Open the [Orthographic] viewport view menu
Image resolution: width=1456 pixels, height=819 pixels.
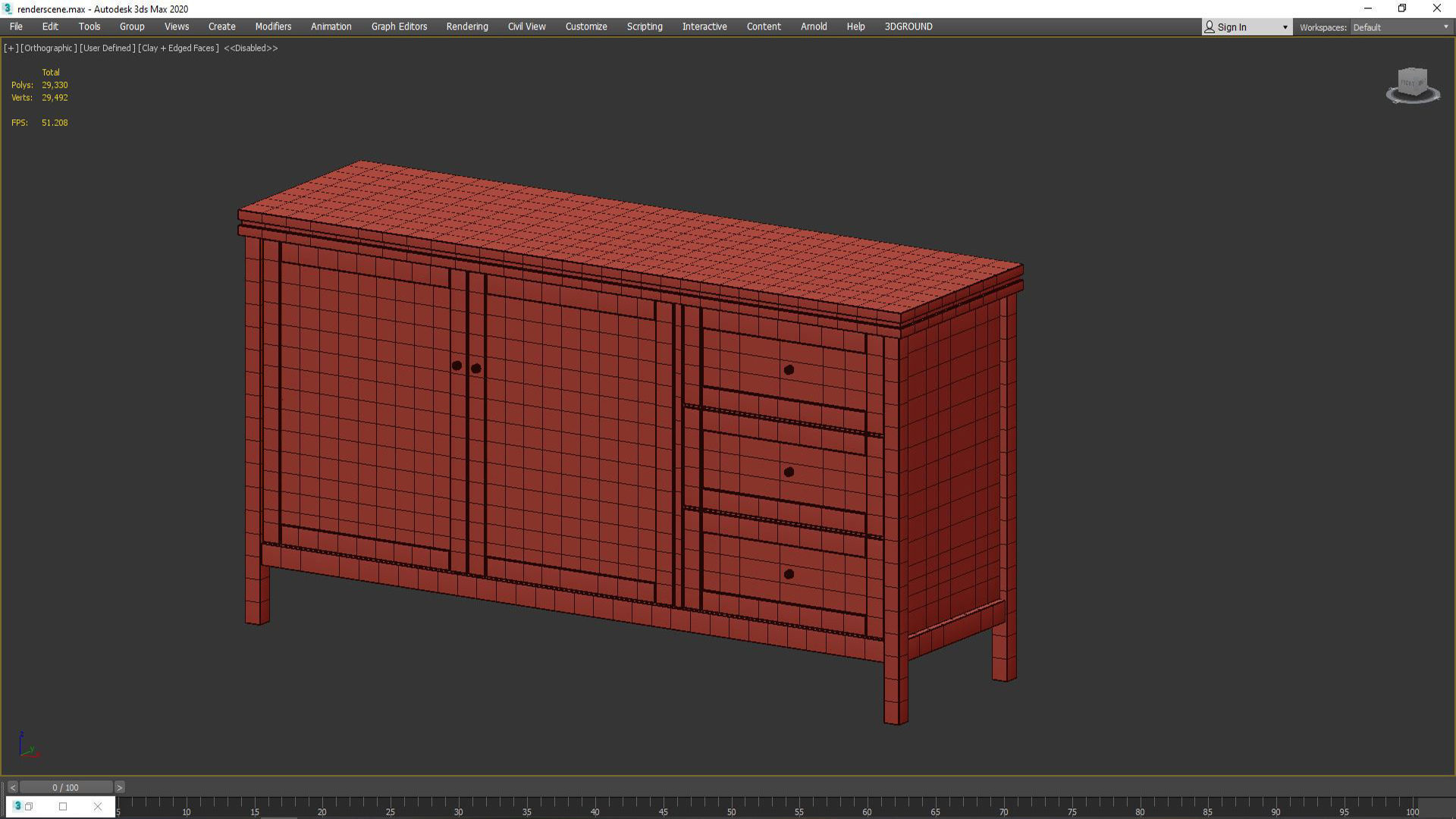pos(49,48)
